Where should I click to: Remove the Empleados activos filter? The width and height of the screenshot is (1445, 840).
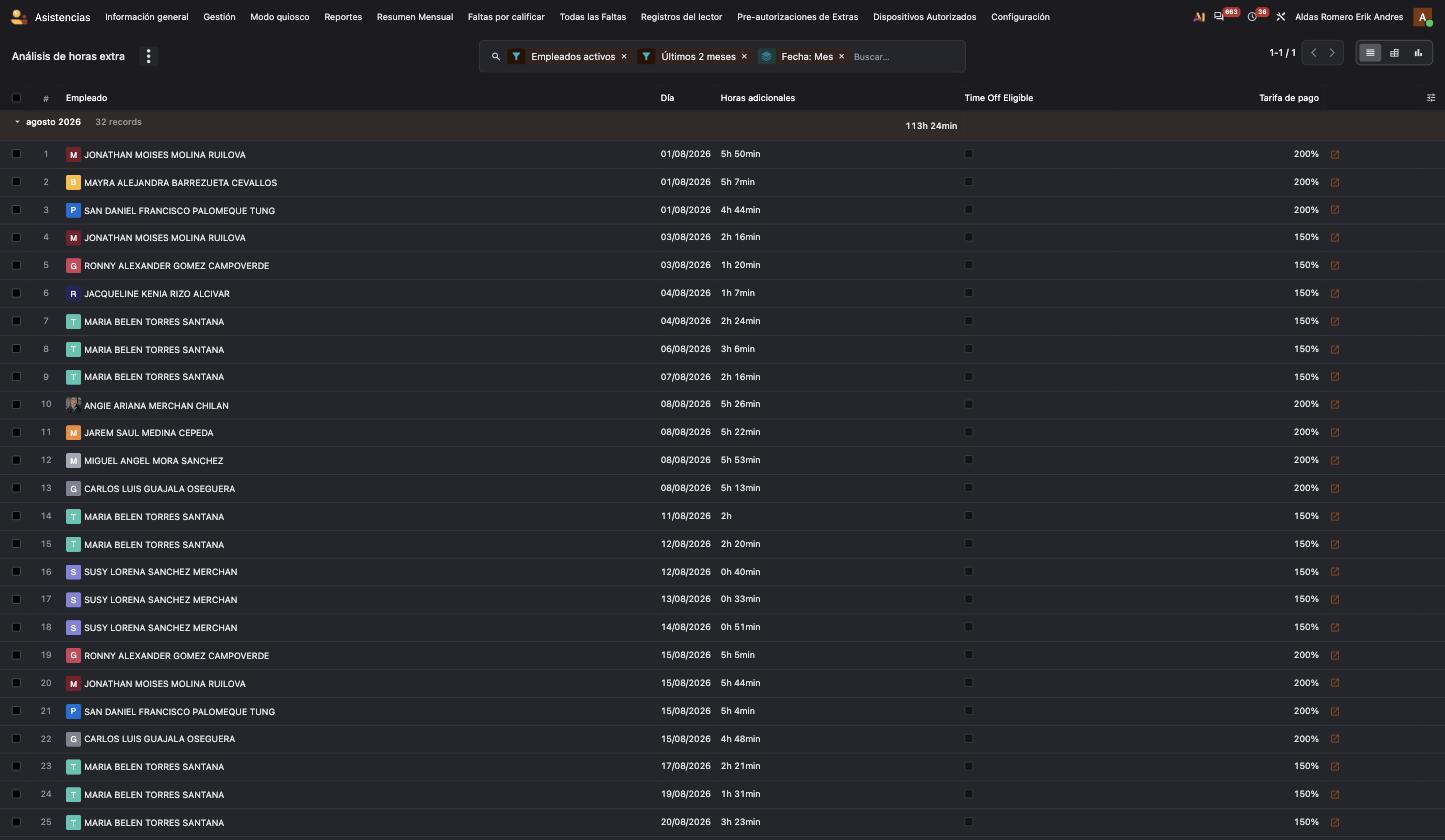tap(624, 57)
